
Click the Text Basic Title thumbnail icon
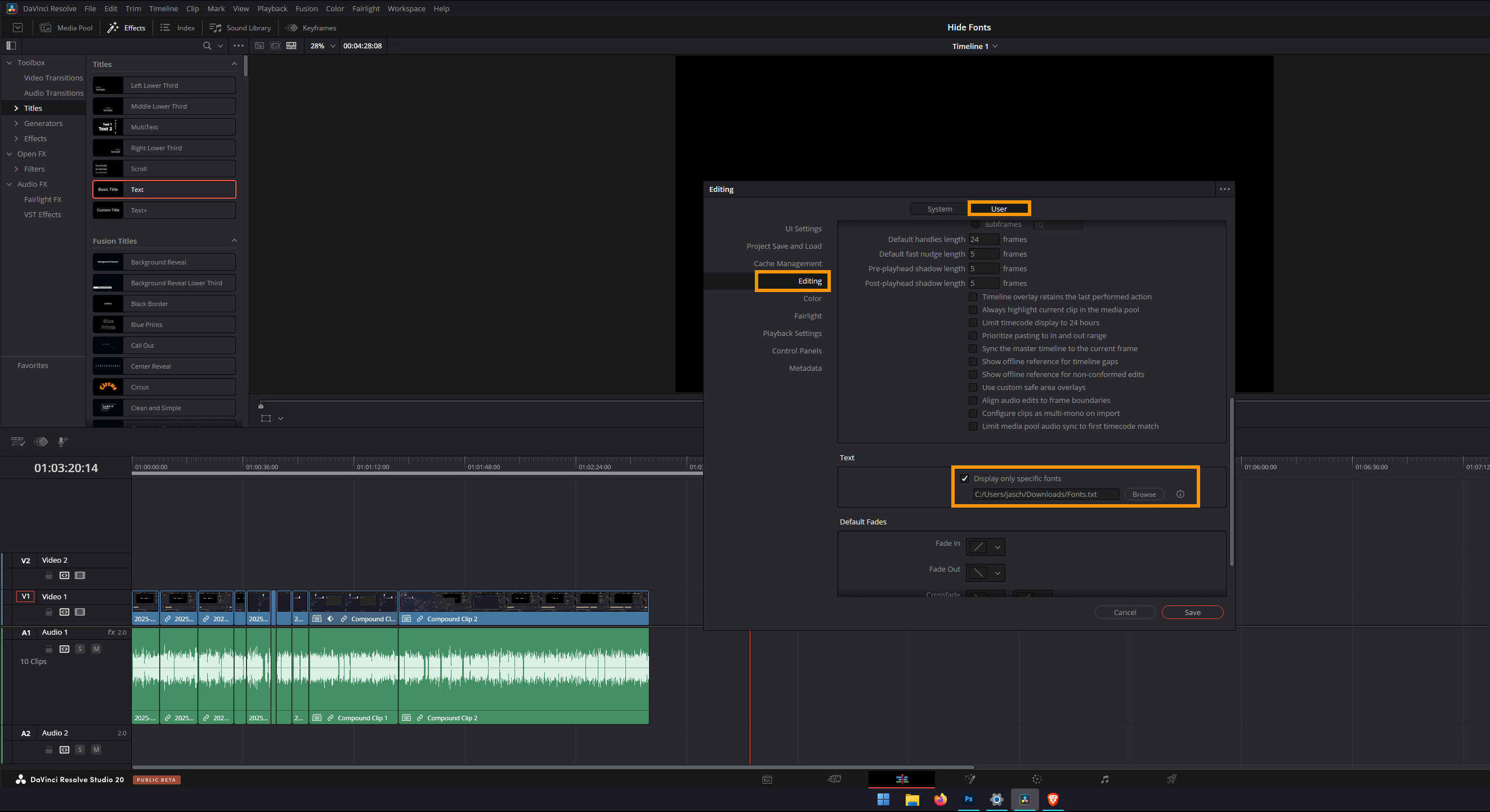108,190
